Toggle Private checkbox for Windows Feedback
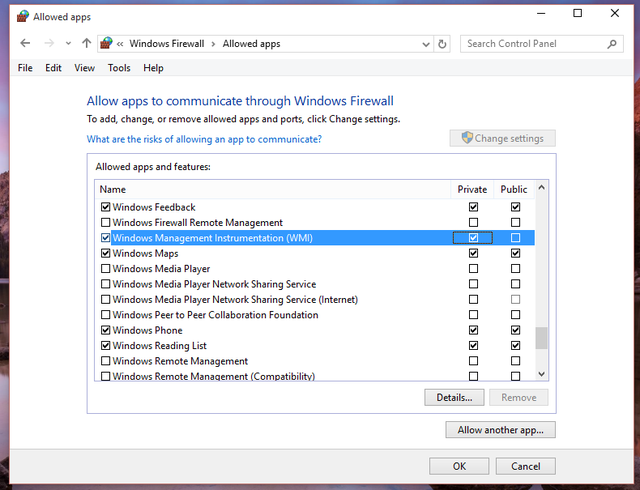This screenshot has height=490, width=640. coord(473,207)
